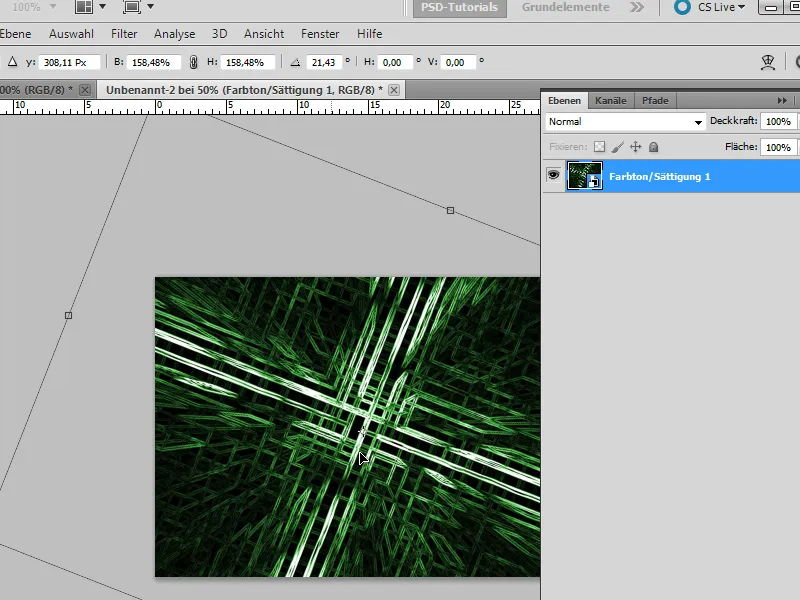Expand the Screen Mode dropdown arrow

click(x=151, y=7)
